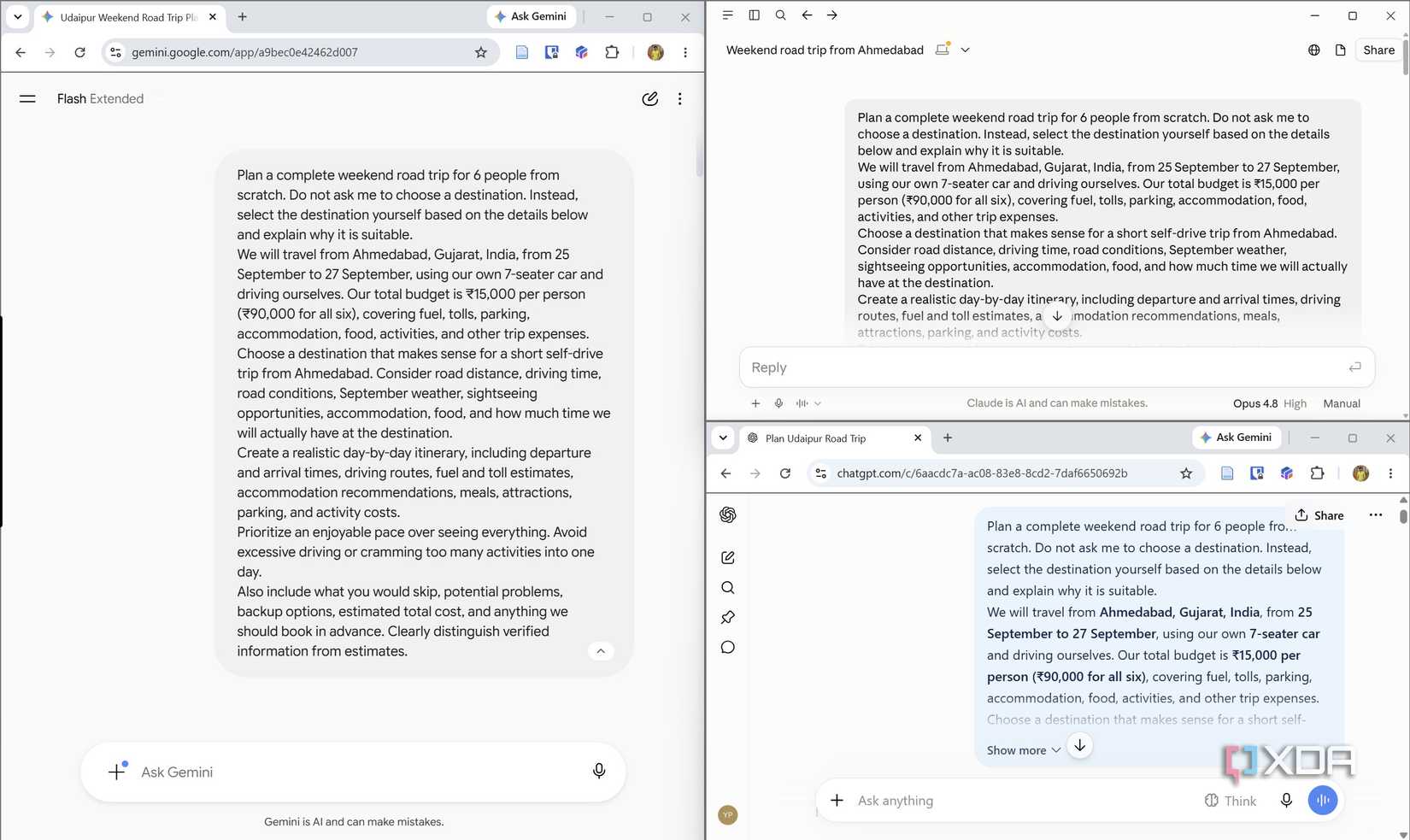Expand ChatGPT prompt with Show more
Screen dimensions: 1410x840
pos(1024,750)
